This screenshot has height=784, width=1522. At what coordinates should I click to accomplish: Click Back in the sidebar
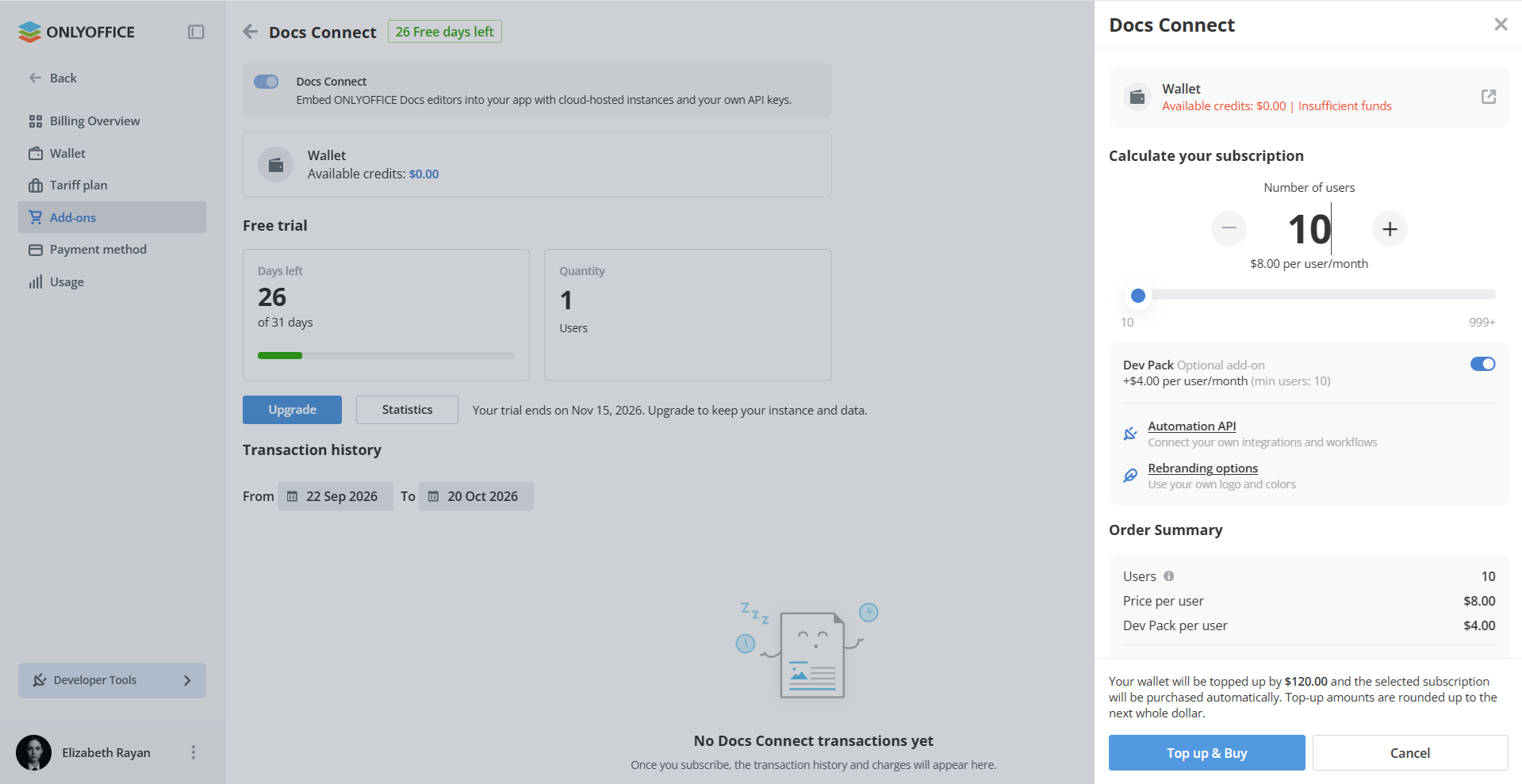click(53, 78)
